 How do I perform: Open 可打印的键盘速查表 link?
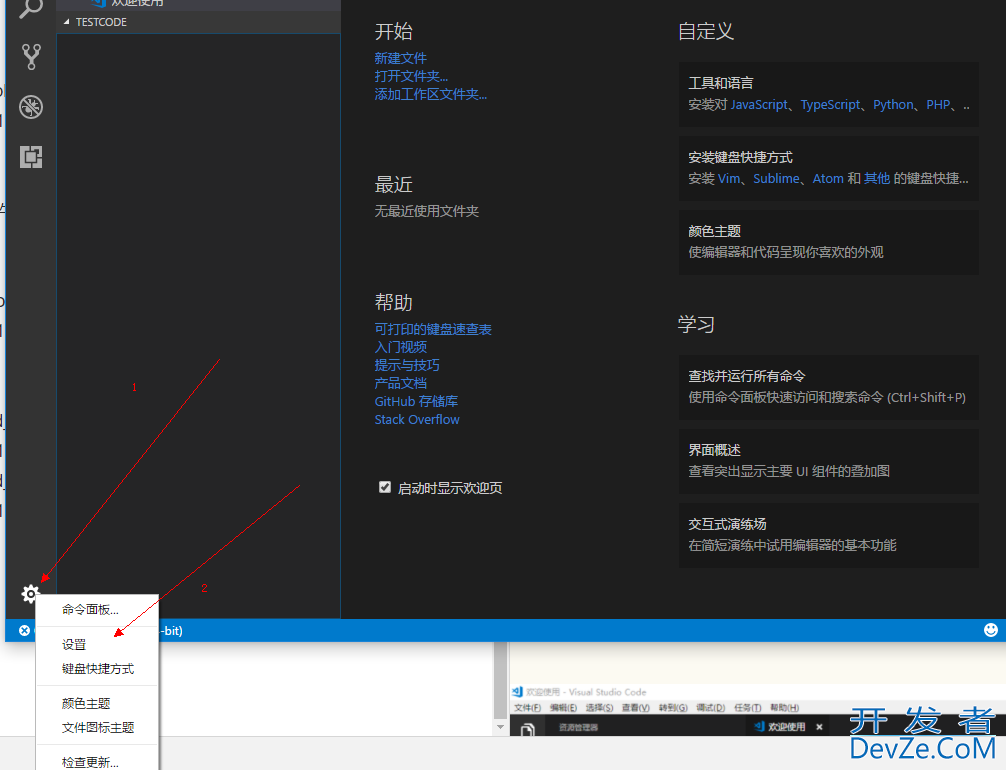(x=433, y=329)
